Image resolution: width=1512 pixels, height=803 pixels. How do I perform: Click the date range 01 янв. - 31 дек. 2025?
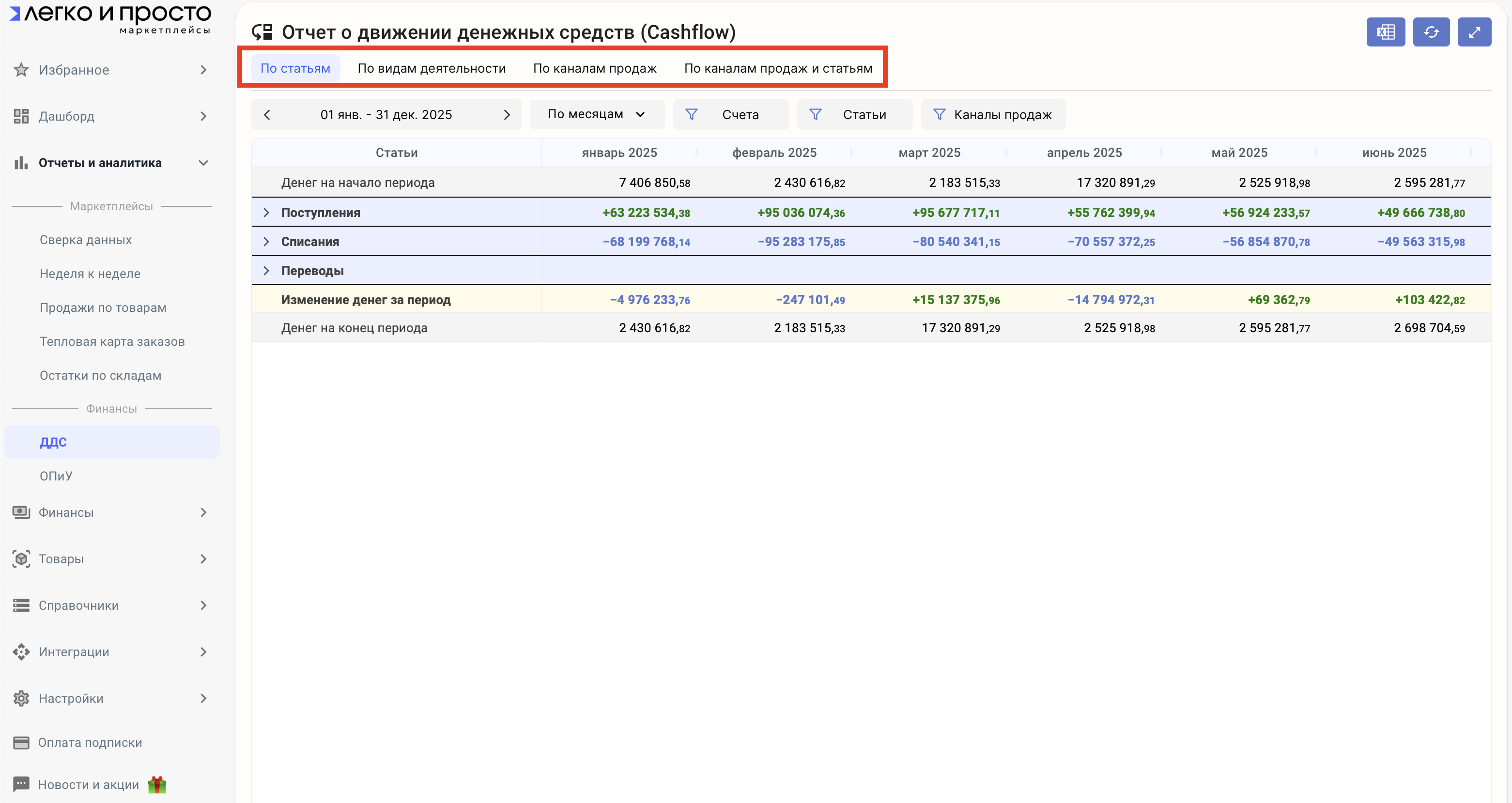pos(386,114)
